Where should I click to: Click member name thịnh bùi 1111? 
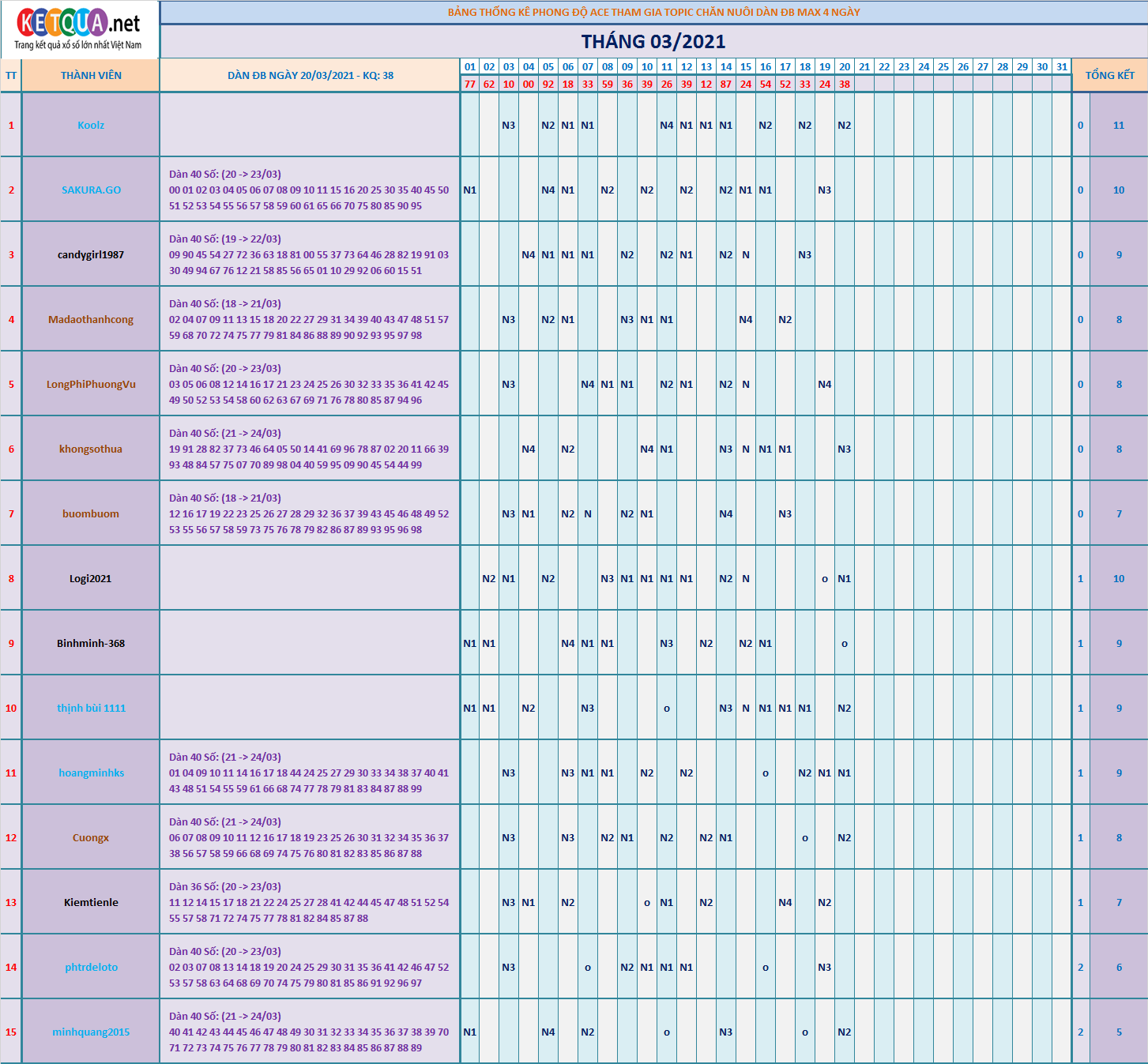pos(91,708)
